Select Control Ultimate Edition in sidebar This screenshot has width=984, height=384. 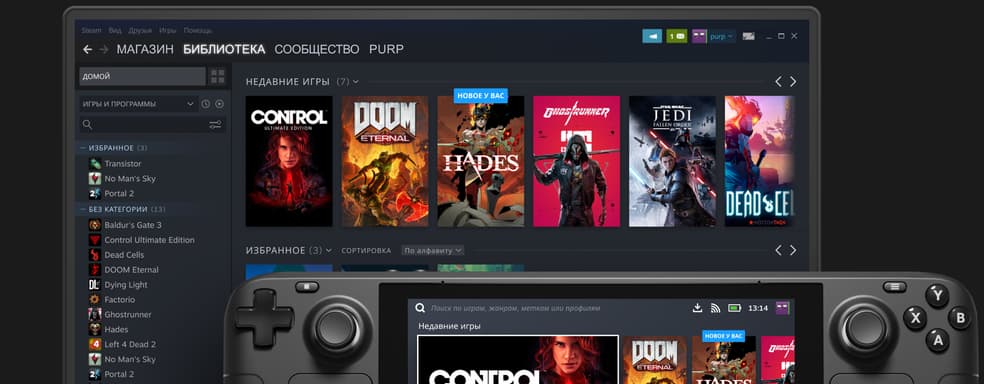149,240
